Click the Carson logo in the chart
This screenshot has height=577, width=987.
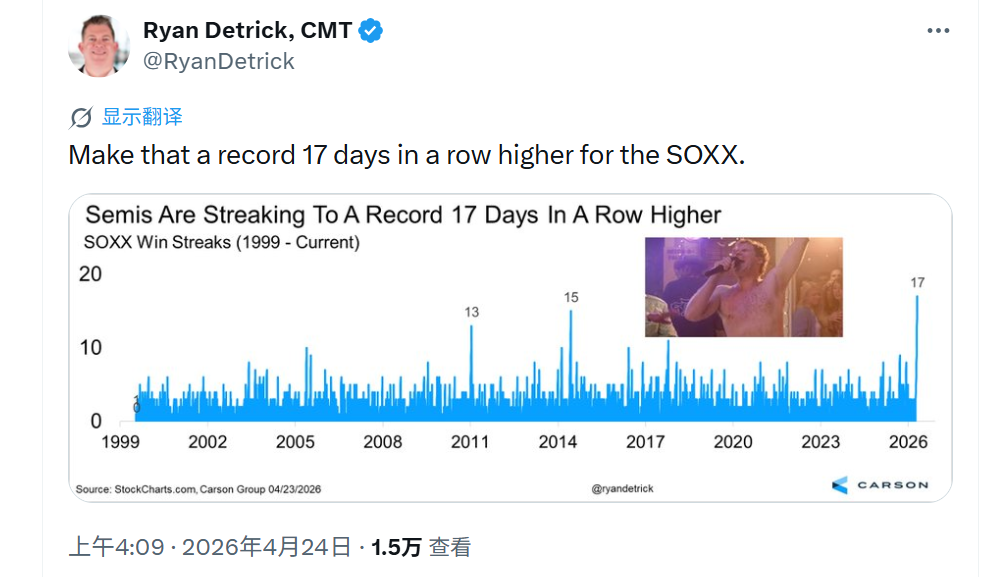click(879, 485)
